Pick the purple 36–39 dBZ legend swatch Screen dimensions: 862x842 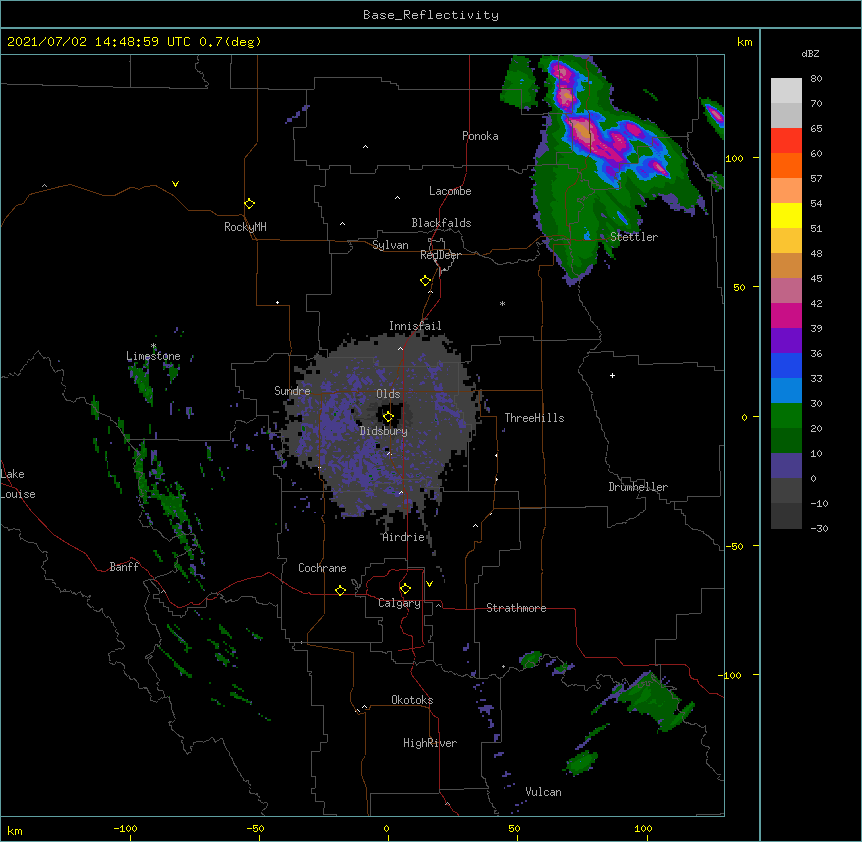(x=786, y=340)
